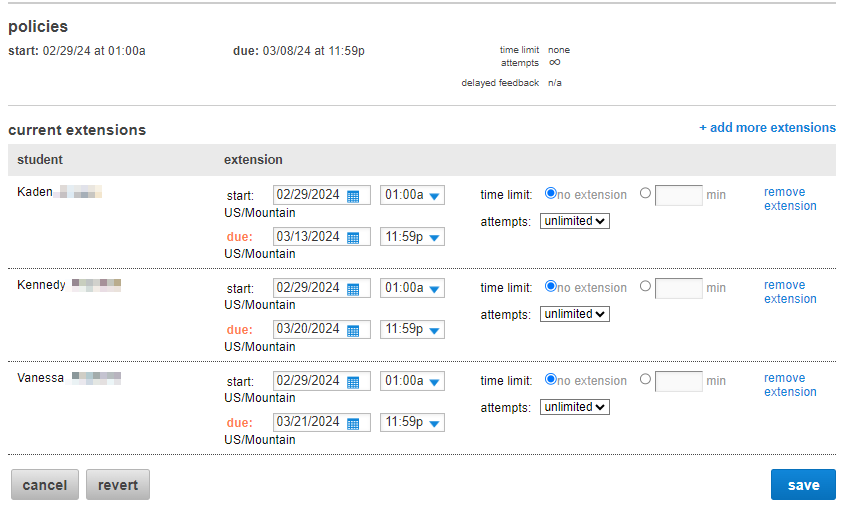Click 'add more extensions' link
This screenshot has width=857, height=517.
click(767, 128)
